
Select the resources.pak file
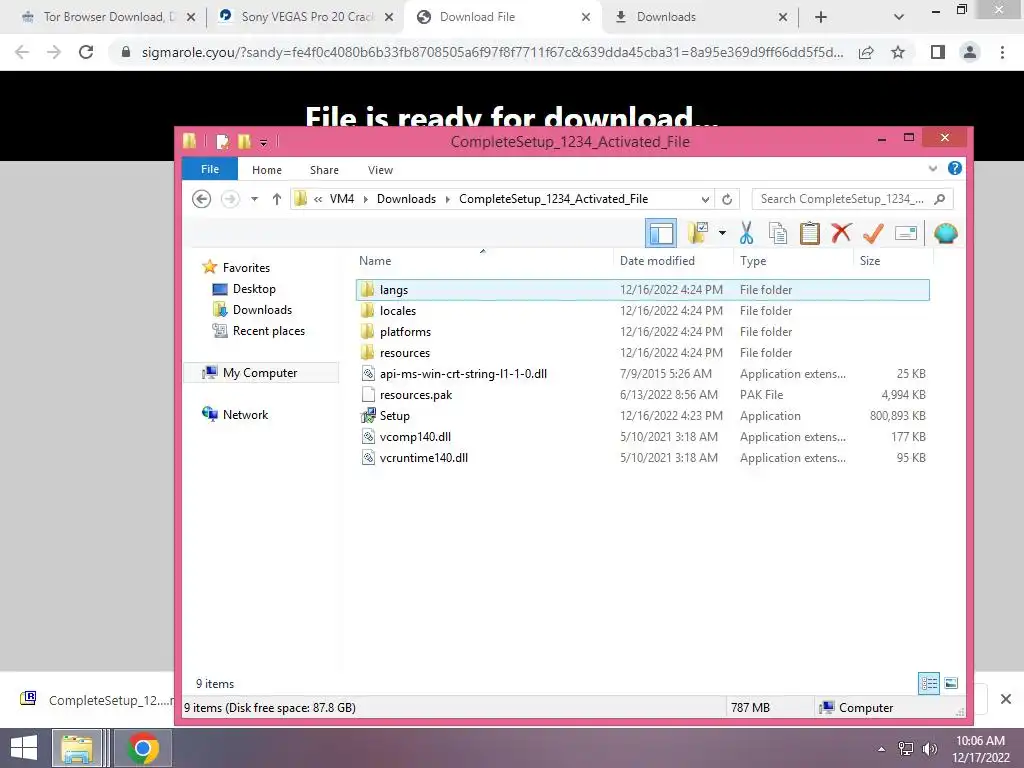click(x=643, y=394)
